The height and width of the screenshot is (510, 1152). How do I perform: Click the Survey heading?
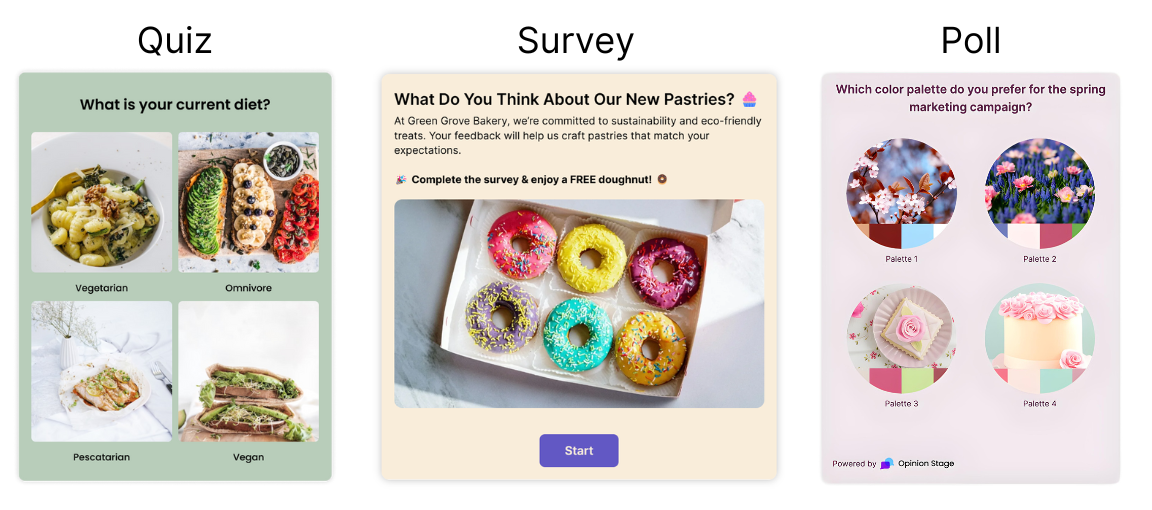[x=575, y=41]
